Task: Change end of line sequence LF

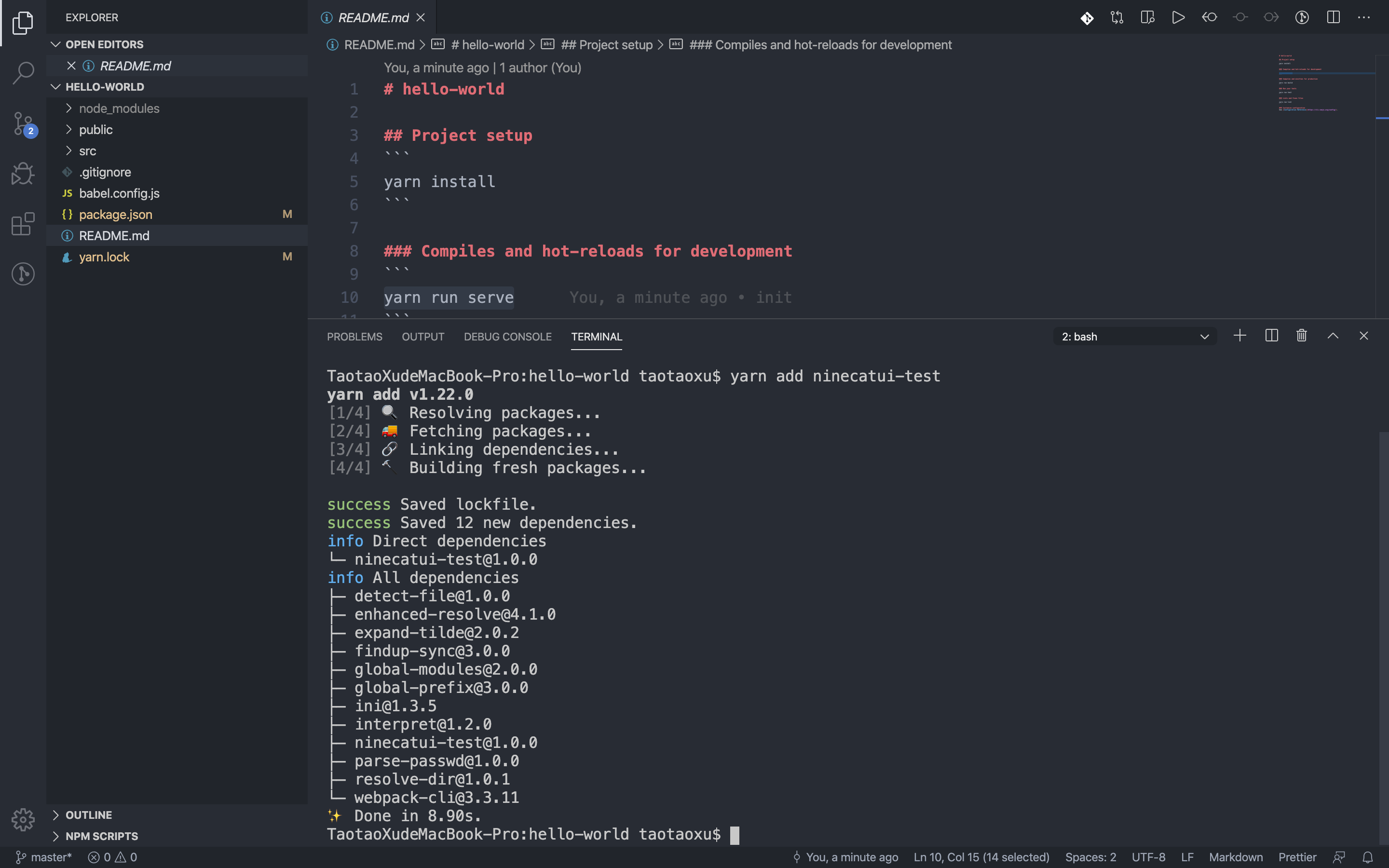Action: pyautogui.click(x=1187, y=857)
